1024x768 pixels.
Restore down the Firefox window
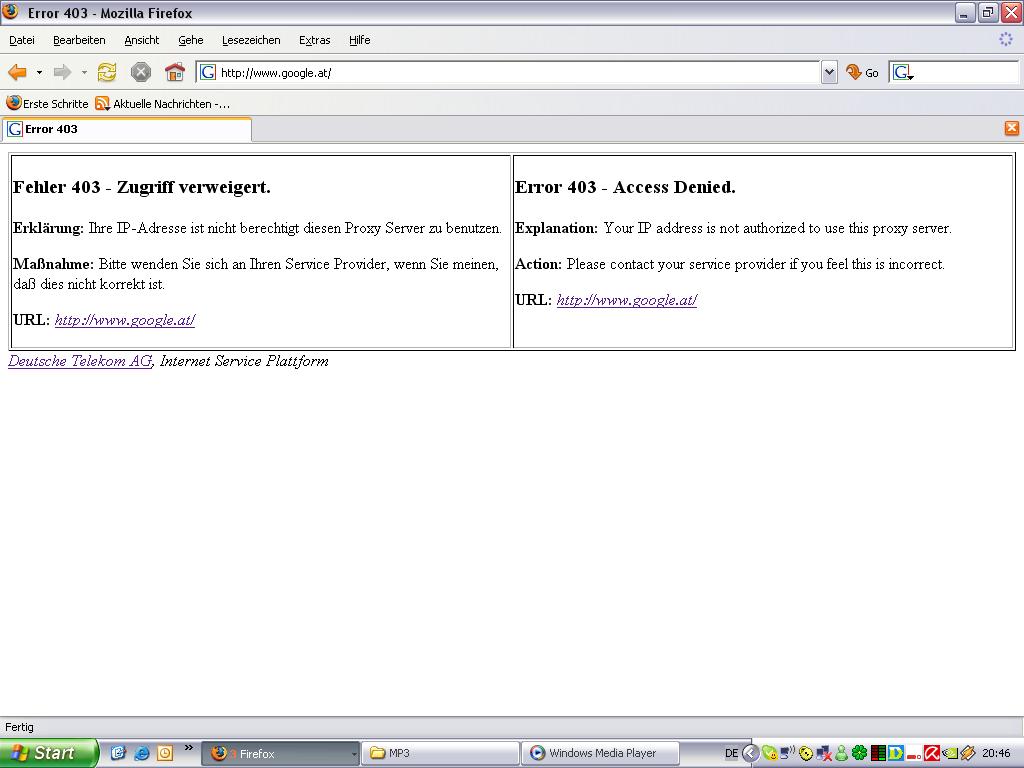tap(987, 12)
